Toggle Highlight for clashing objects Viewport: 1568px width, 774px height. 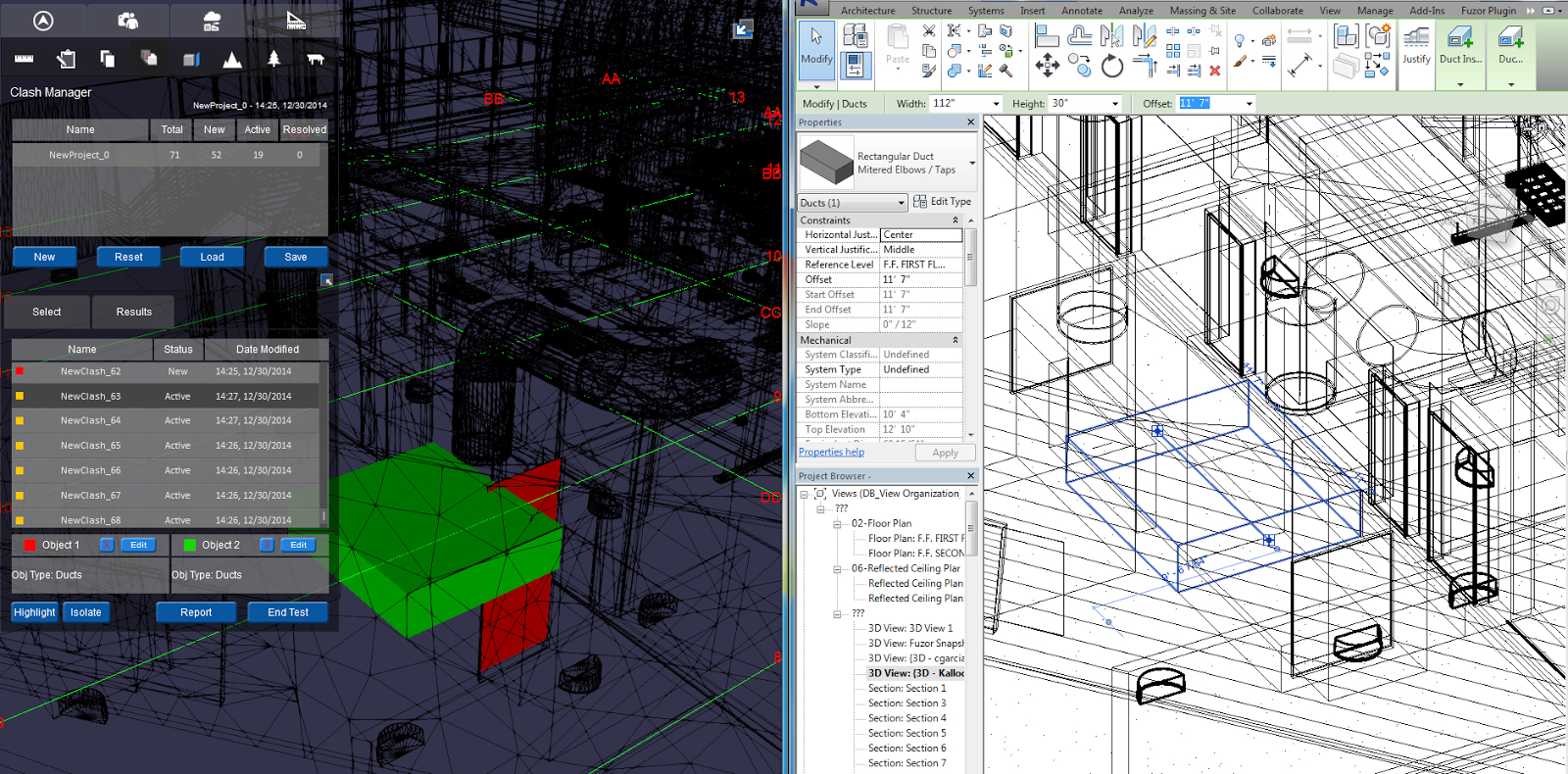[34, 612]
